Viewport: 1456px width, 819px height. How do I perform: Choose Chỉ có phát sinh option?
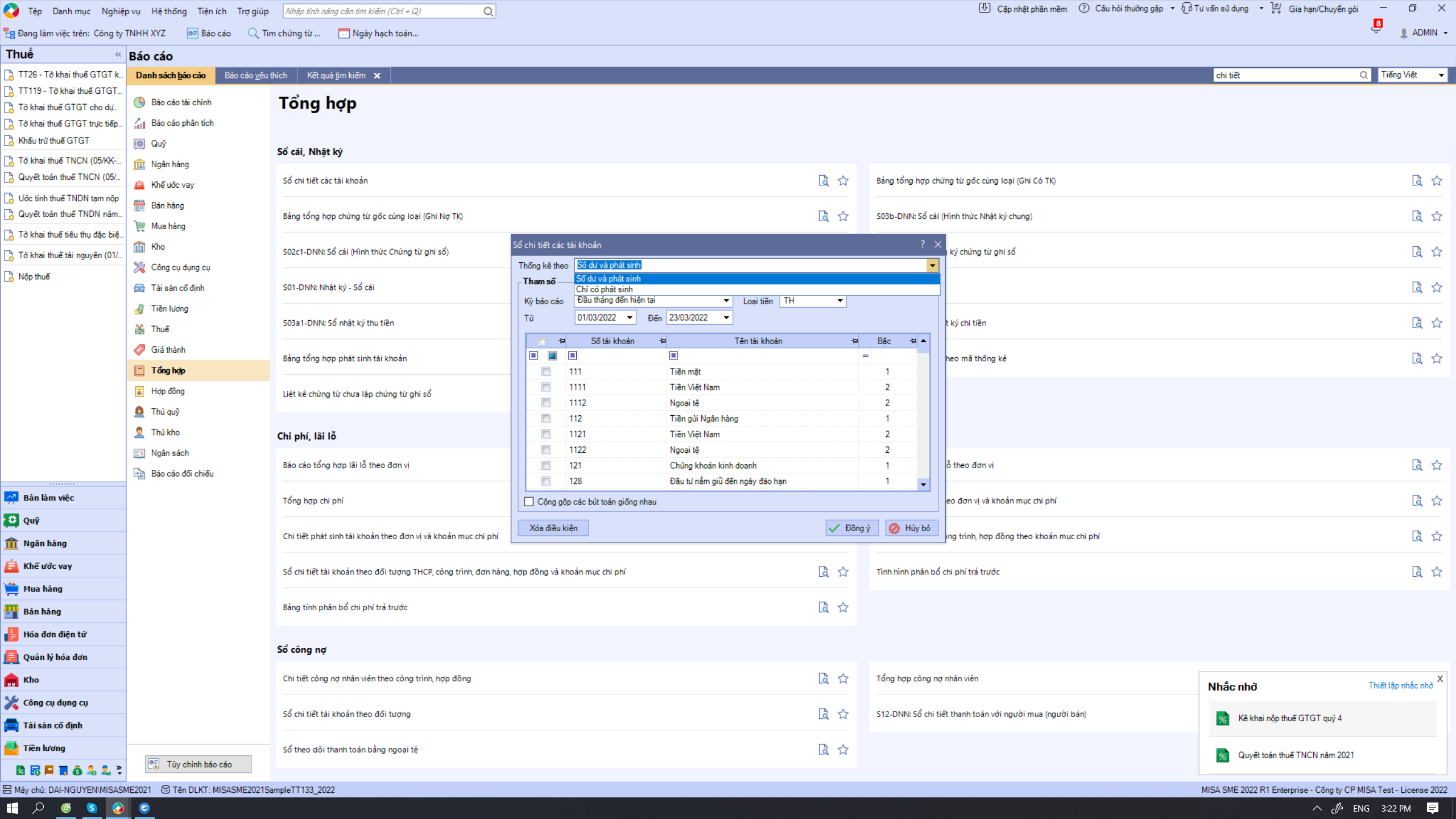click(x=756, y=289)
